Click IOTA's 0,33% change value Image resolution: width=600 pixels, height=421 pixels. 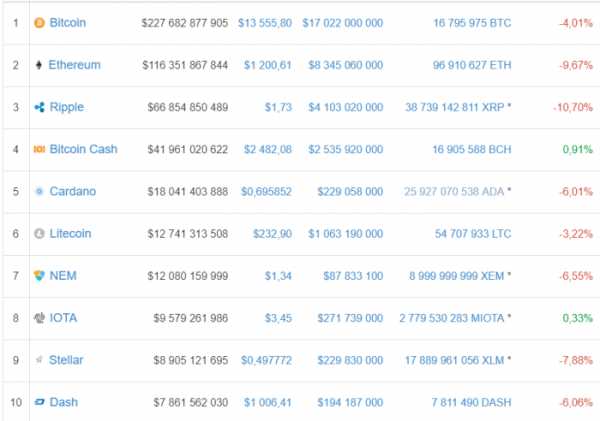[577, 318]
